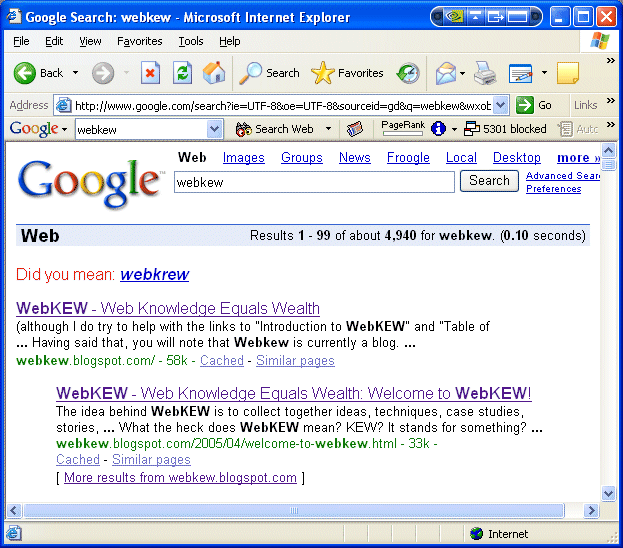This screenshot has width=623, height=548.
Task: Open the Back button history dropdown arrow
Action: [x=75, y=73]
